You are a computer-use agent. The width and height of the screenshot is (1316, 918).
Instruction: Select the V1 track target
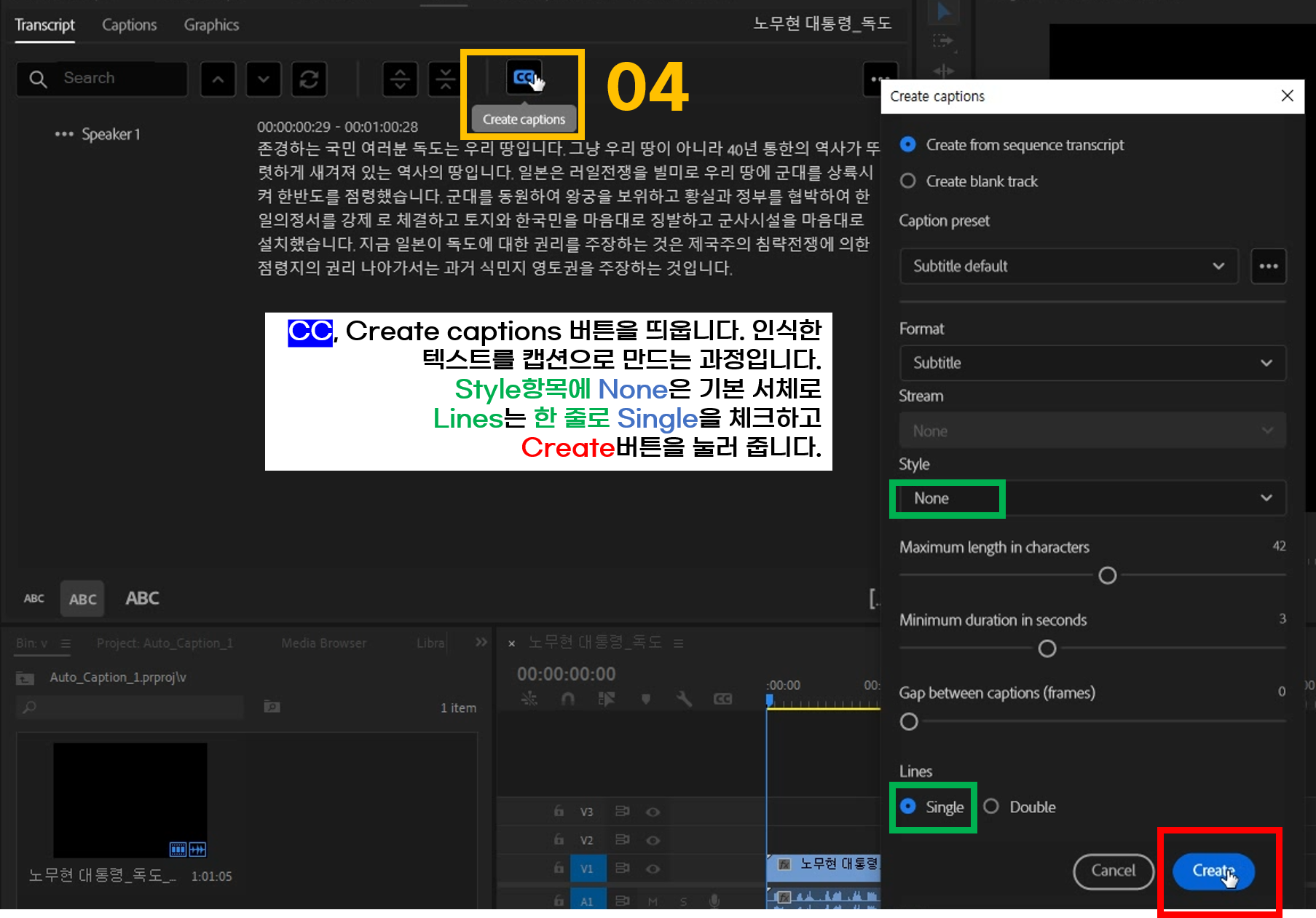[x=587, y=868]
